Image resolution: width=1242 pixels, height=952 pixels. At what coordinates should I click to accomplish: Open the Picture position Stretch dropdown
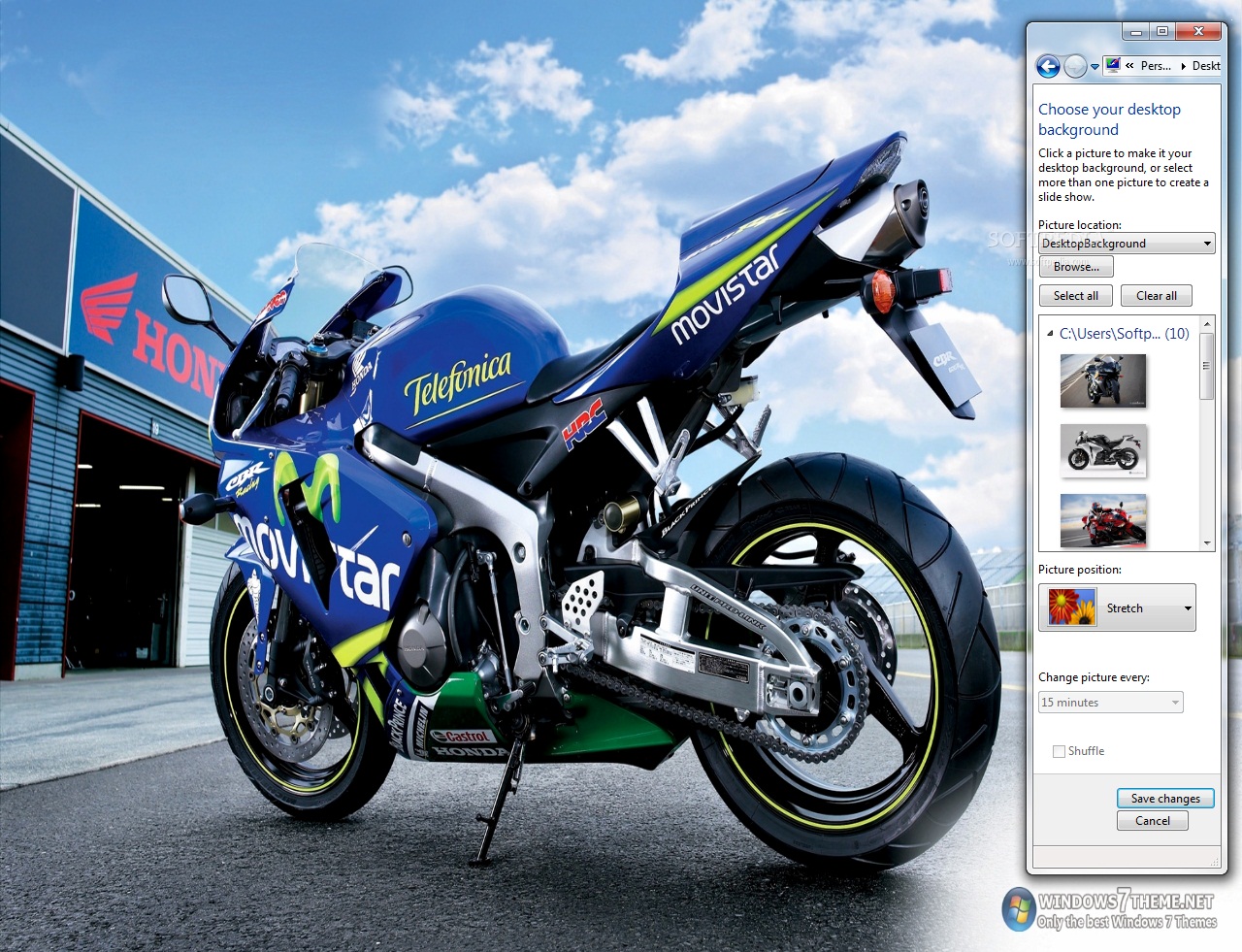pyautogui.click(x=1117, y=607)
